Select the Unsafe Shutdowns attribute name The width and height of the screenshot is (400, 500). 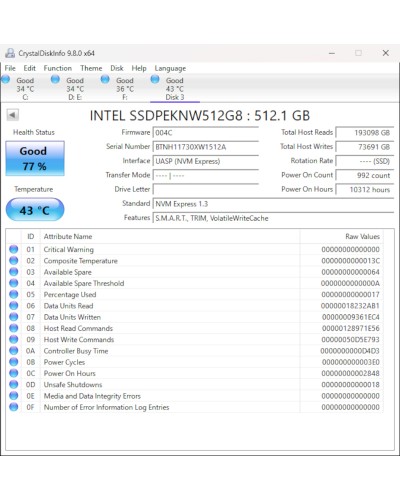[73, 385]
